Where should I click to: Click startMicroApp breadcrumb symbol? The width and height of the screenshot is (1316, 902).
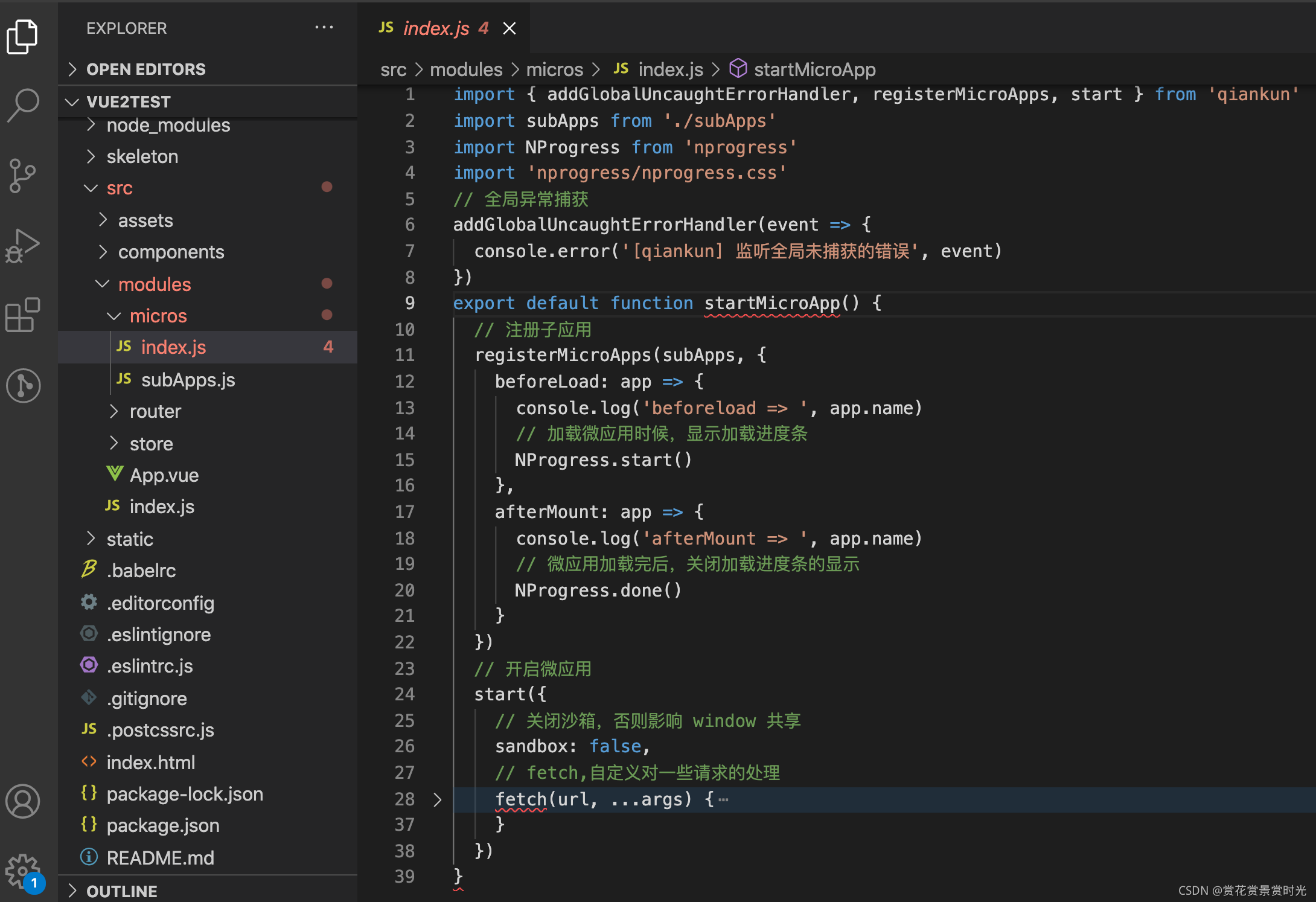(814, 69)
